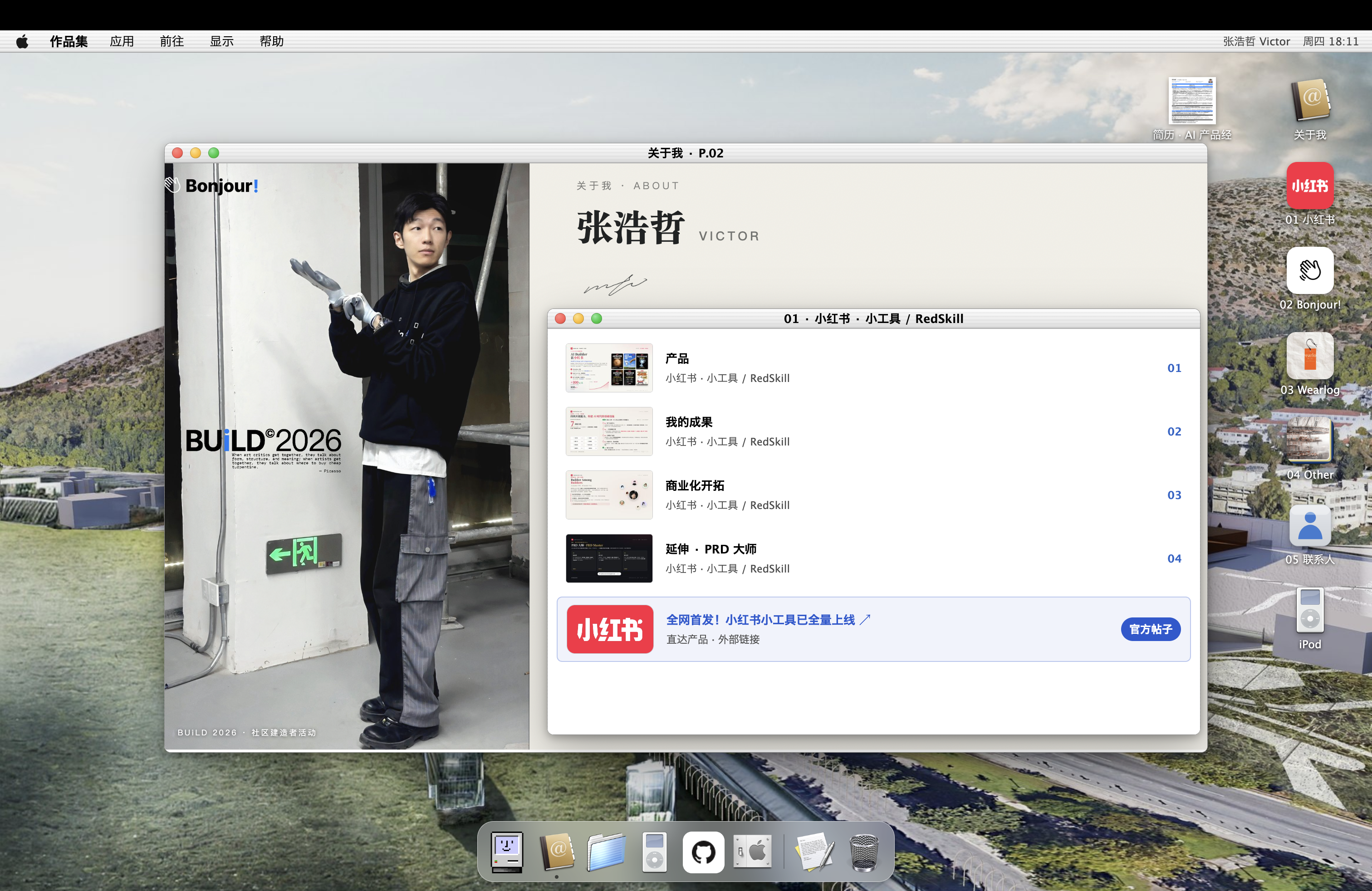Image resolution: width=1372 pixels, height=891 pixels.
Task: Open the System Preferences icon in dock
Action: [x=752, y=851]
